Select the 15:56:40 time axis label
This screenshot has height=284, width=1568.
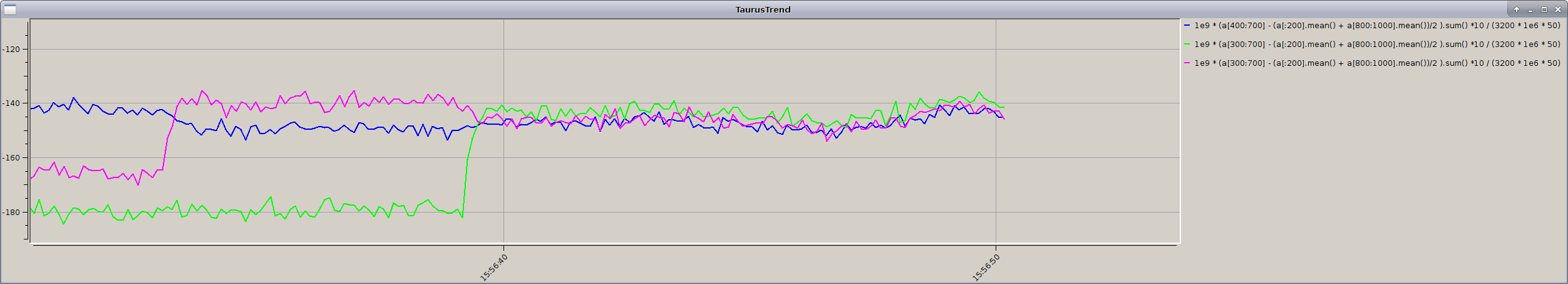(493, 268)
